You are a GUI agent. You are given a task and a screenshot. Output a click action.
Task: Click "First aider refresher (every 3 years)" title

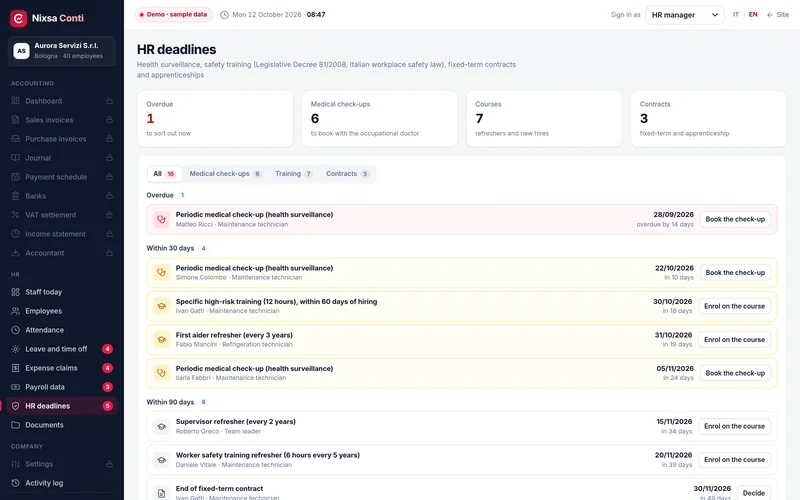234,335
